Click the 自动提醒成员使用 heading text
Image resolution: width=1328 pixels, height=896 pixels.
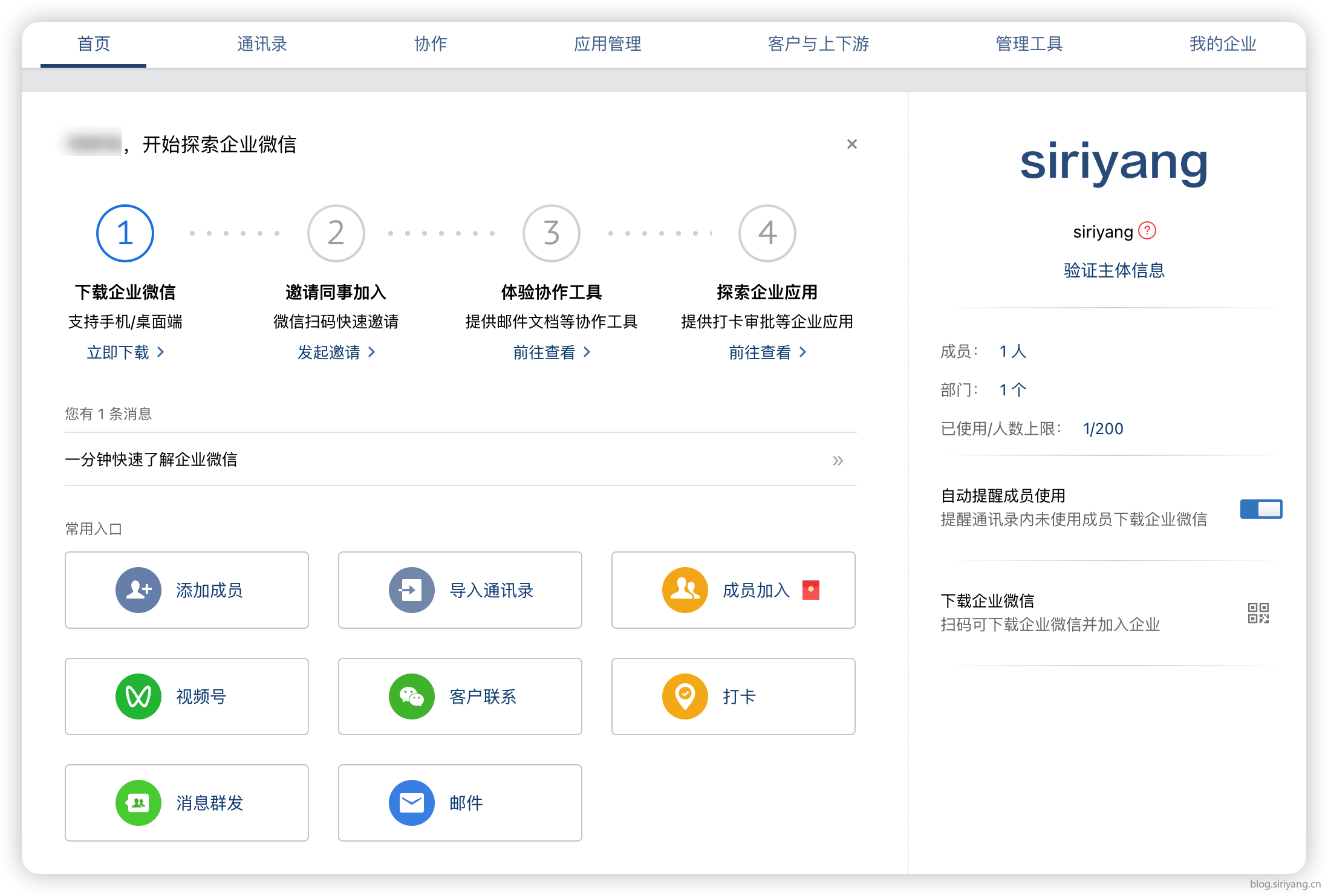click(1003, 495)
